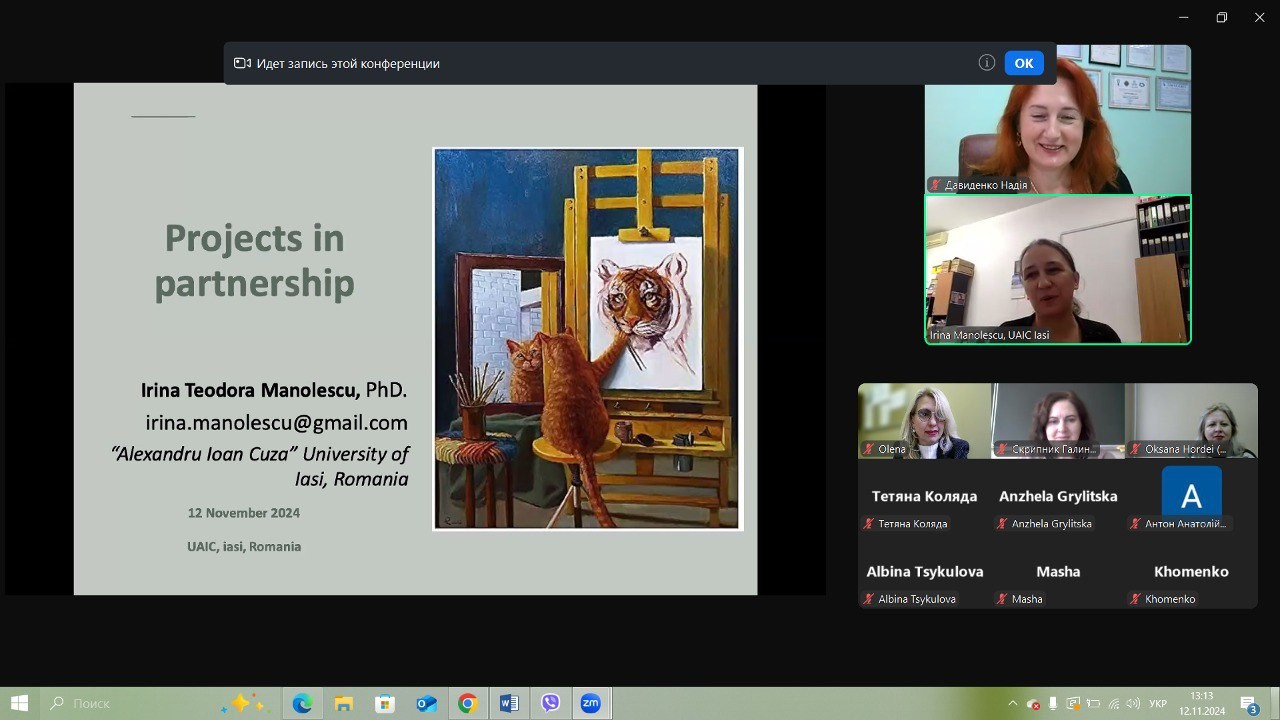
Task: Click muted mic icon beside Давиденко Надія
Action: click(x=936, y=185)
